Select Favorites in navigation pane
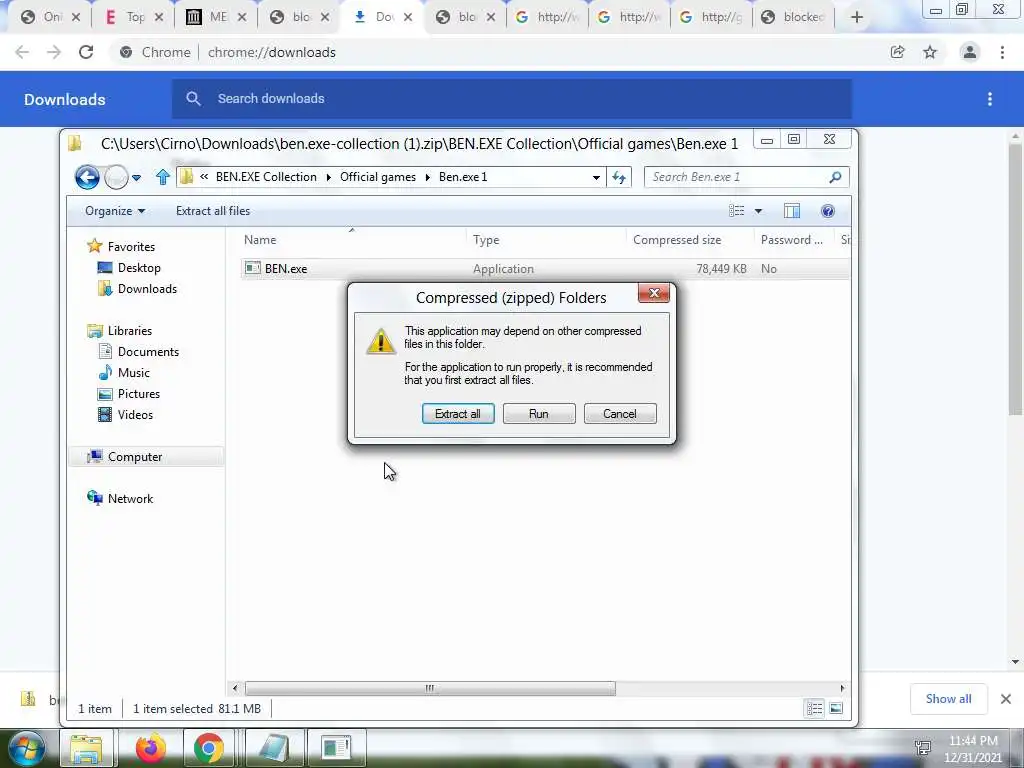1024x768 pixels. pyautogui.click(x=131, y=246)
